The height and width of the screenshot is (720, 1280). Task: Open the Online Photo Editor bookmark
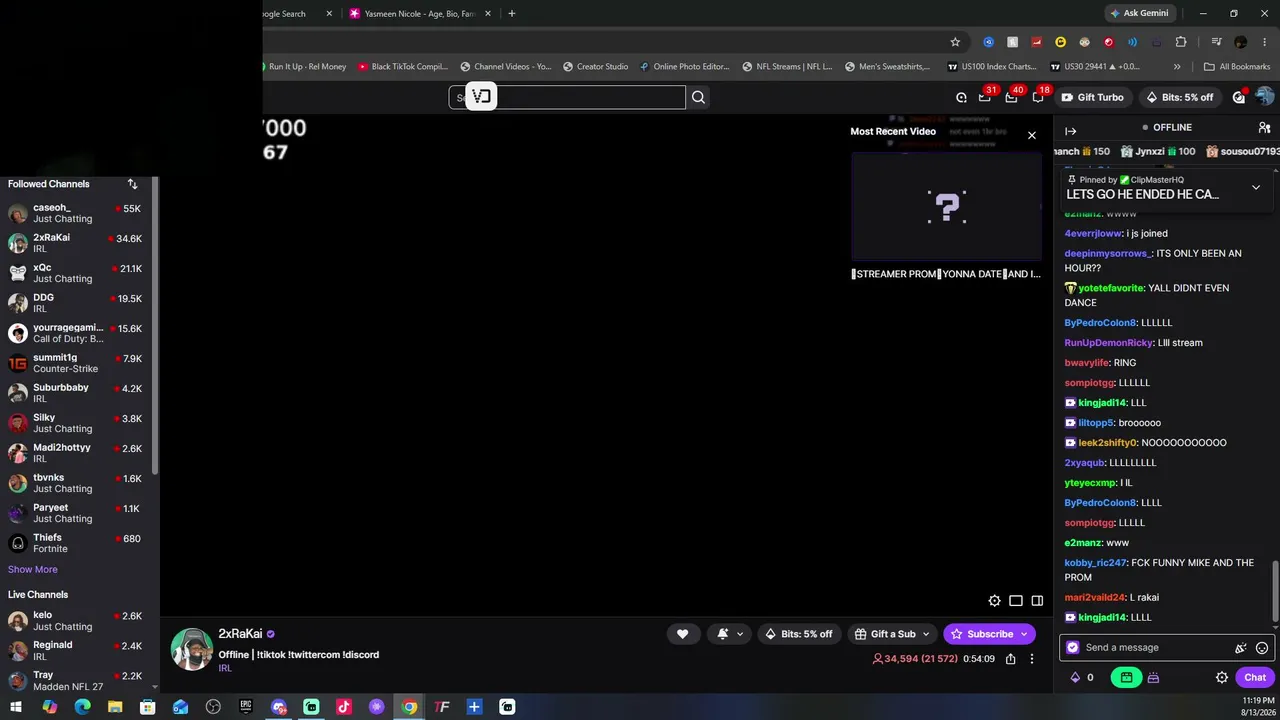pyautogui.click(x=683, y=67)
